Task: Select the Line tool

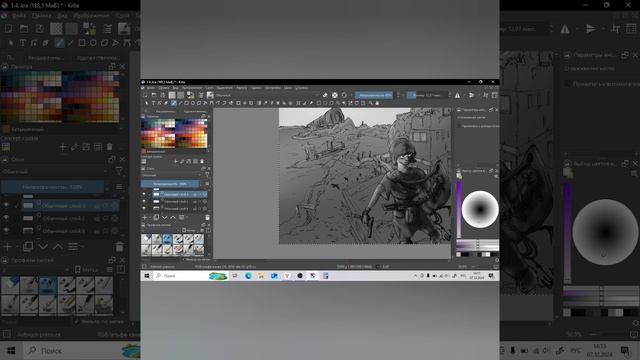Action: click(x=180, y=103)
